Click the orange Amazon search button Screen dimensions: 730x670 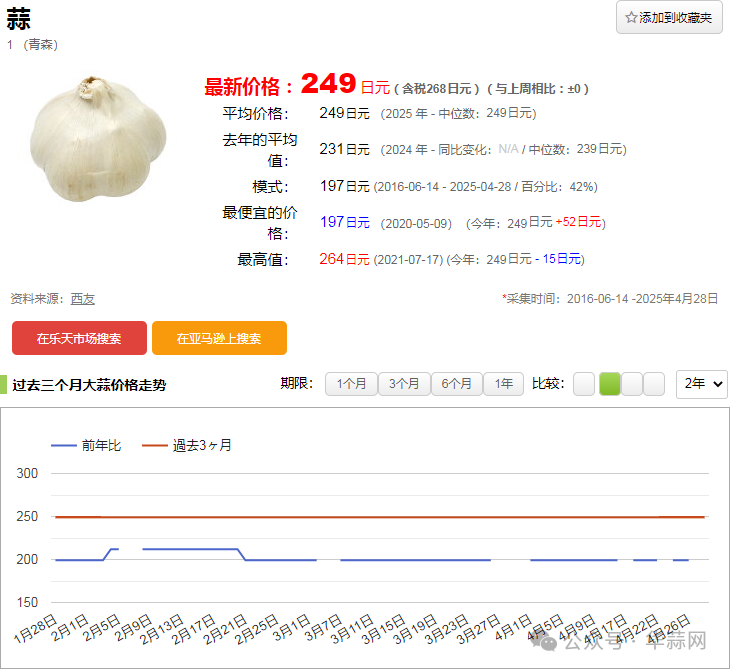(219, 338)
